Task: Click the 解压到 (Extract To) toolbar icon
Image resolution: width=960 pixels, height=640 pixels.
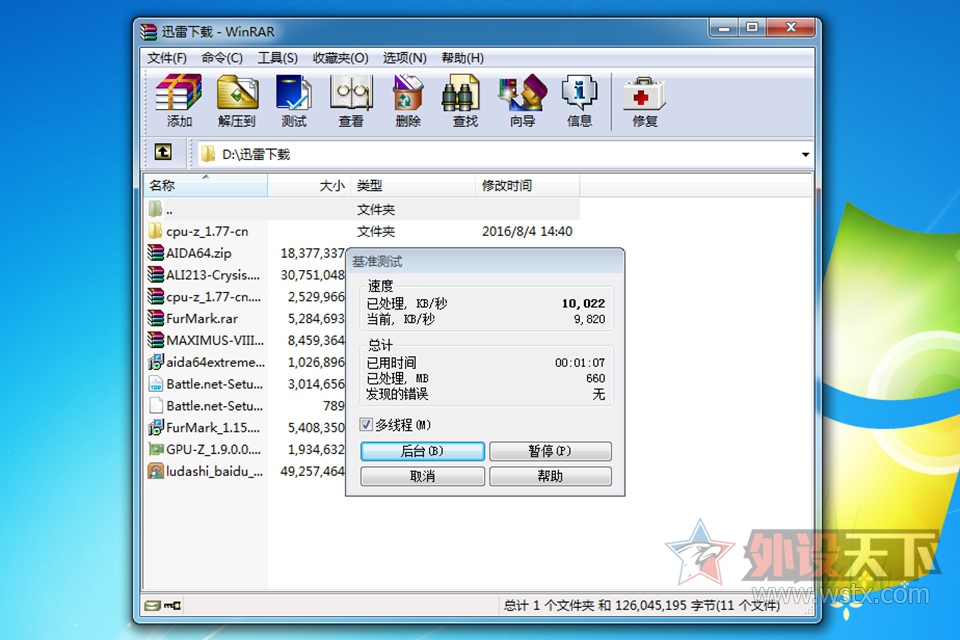Action: pos(237,100)
